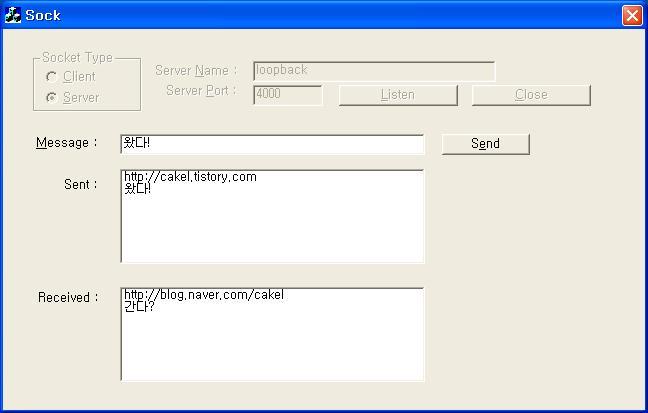Click the 왔다! line in the Sent box
This screenshot has width=648, height=413.
click(137, 189)
